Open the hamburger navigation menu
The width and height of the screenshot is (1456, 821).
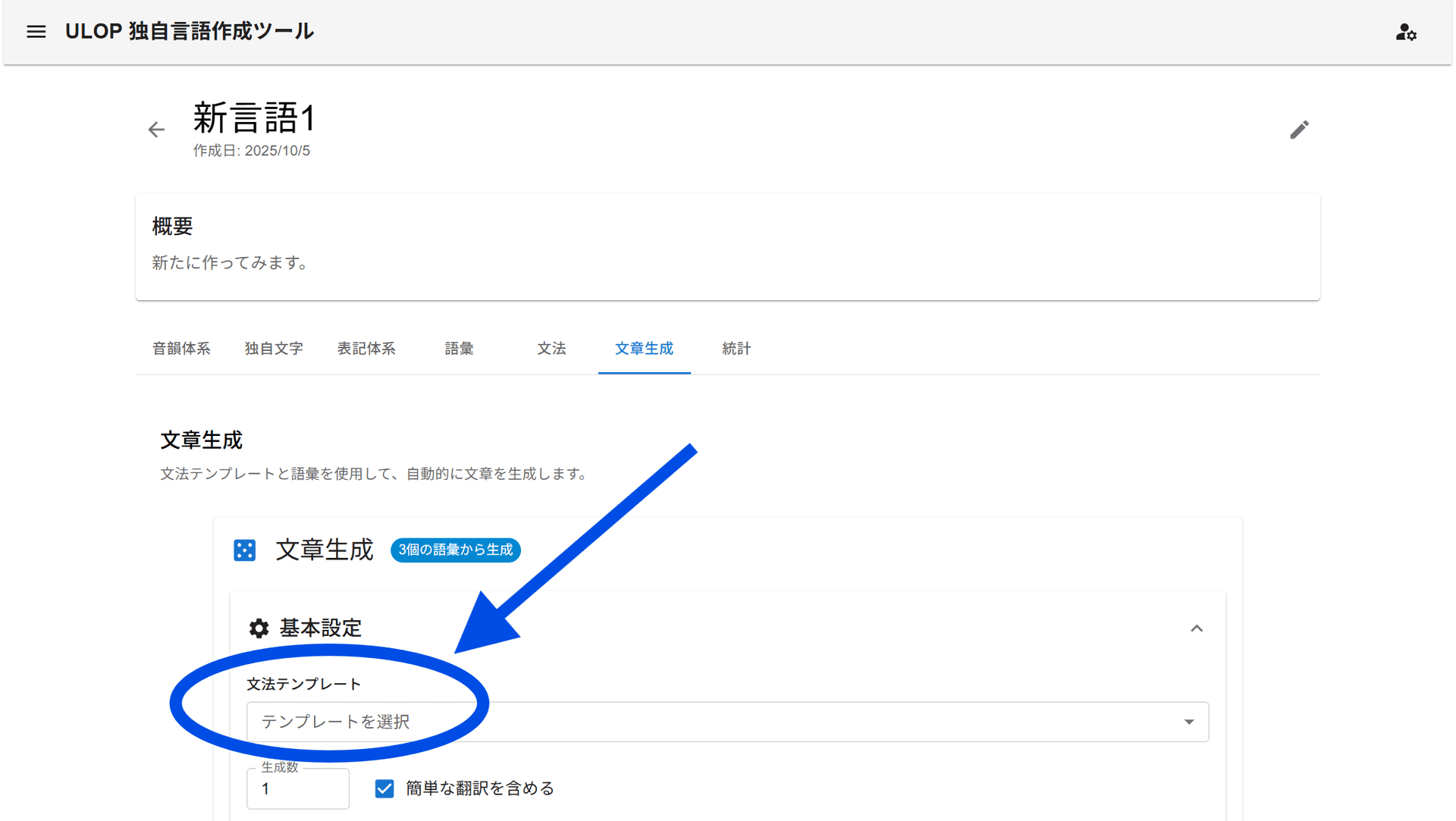point(36,32)
